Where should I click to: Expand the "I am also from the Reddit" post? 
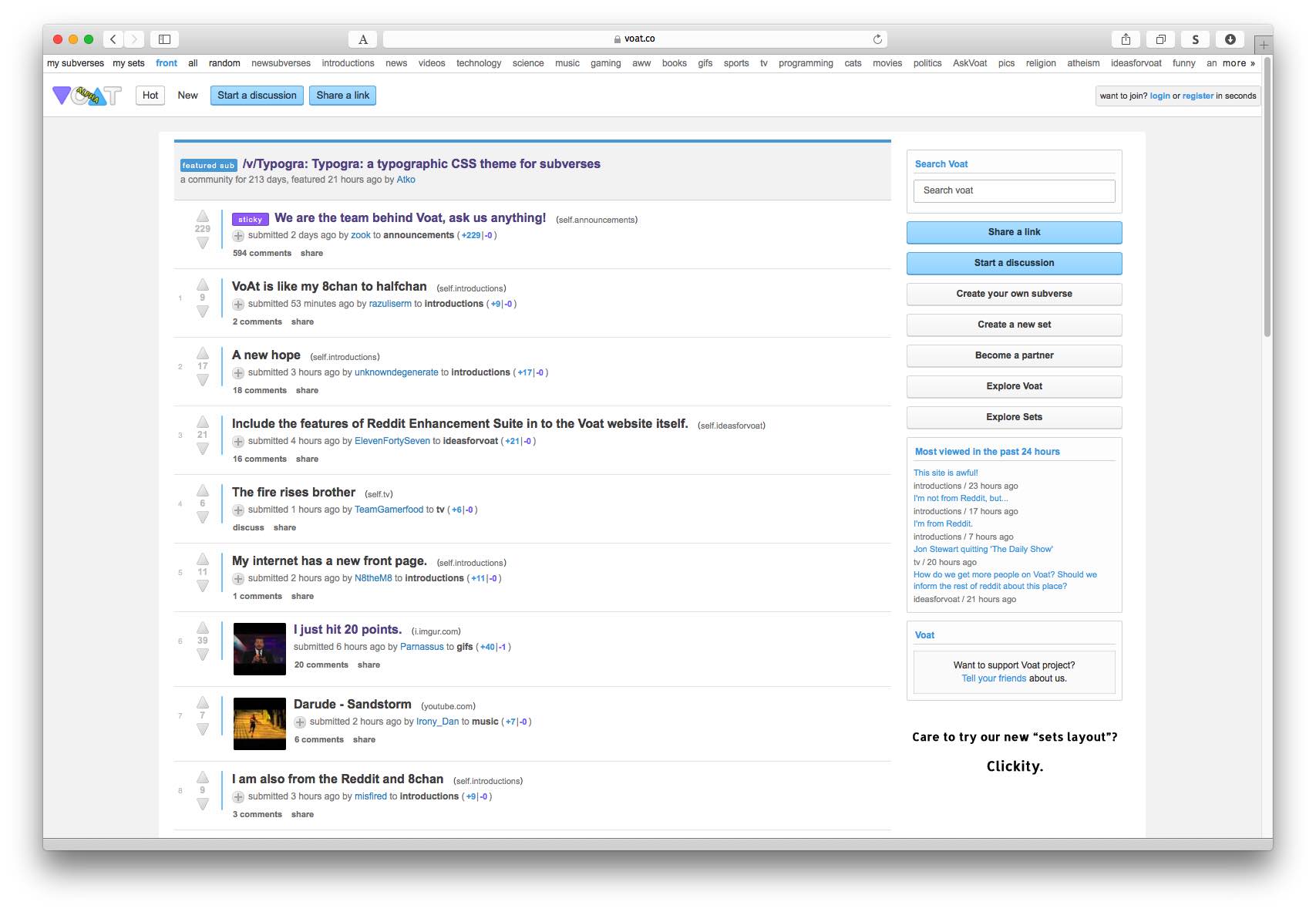(237, 796)
